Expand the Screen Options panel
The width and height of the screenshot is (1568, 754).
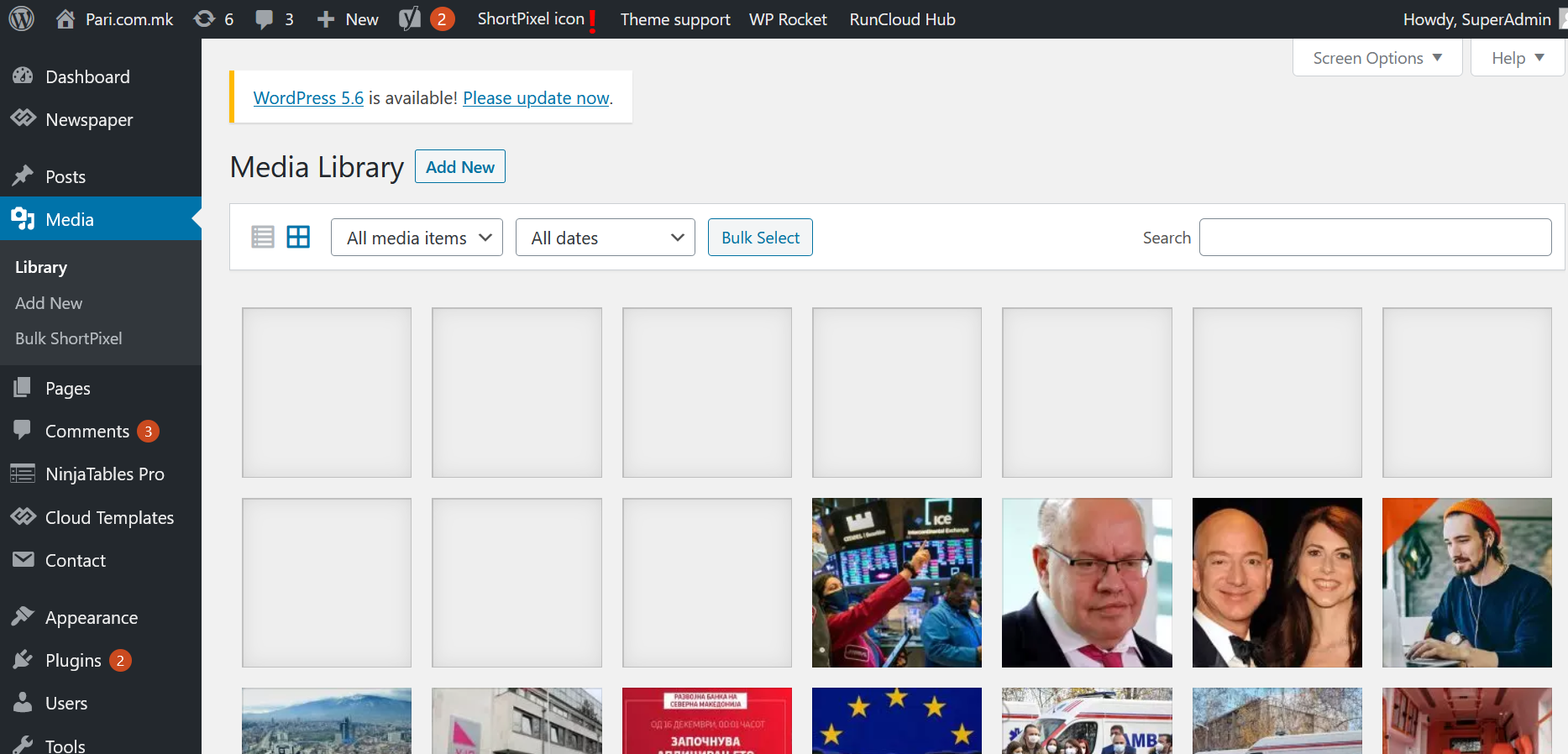(1377, 58)
